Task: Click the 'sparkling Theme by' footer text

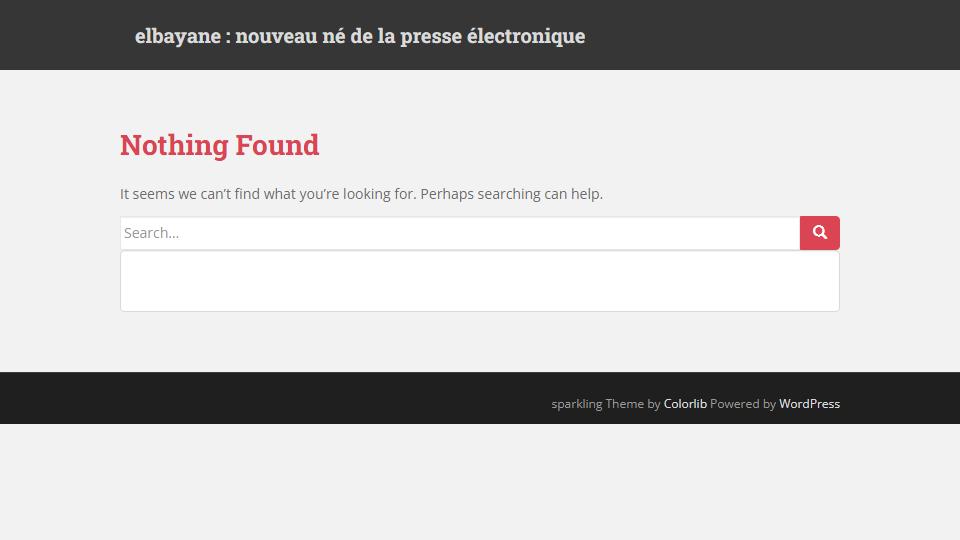Action: (x=606, y=403)
